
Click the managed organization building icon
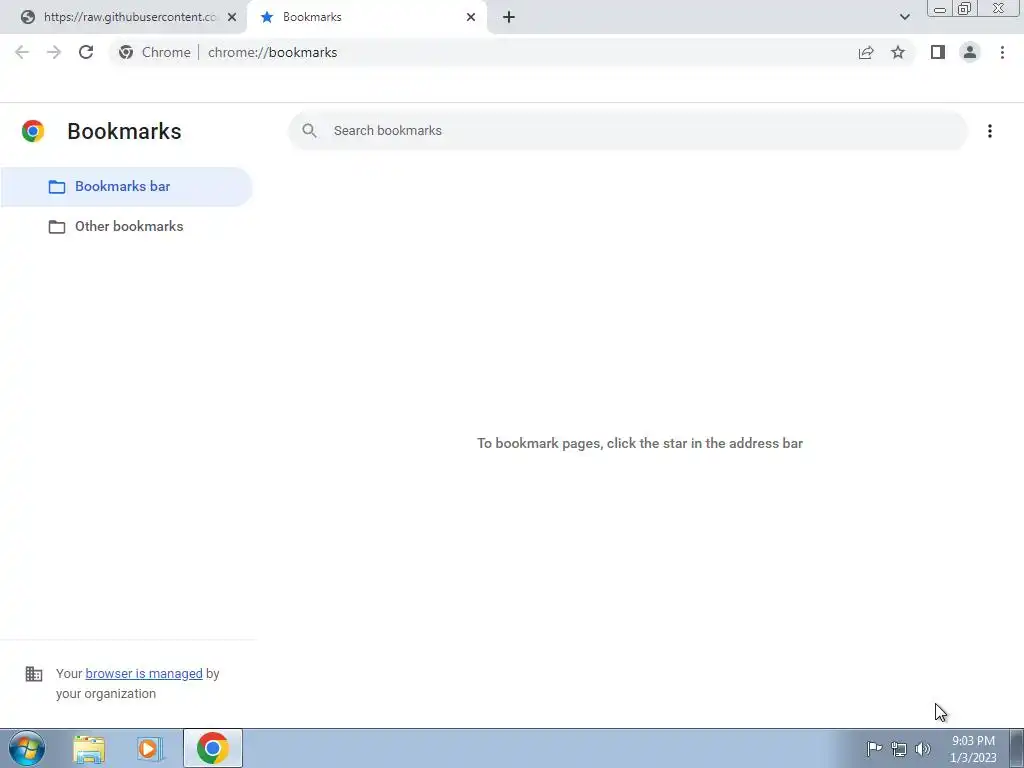[x=34, y=673]
